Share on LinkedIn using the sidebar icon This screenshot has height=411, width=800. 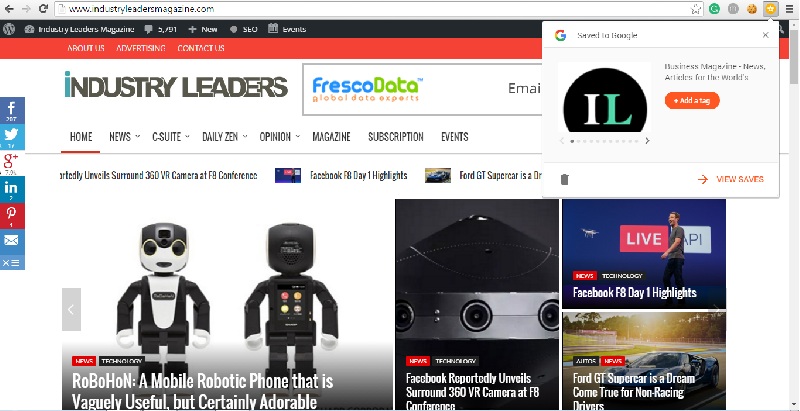pos(12,190)
